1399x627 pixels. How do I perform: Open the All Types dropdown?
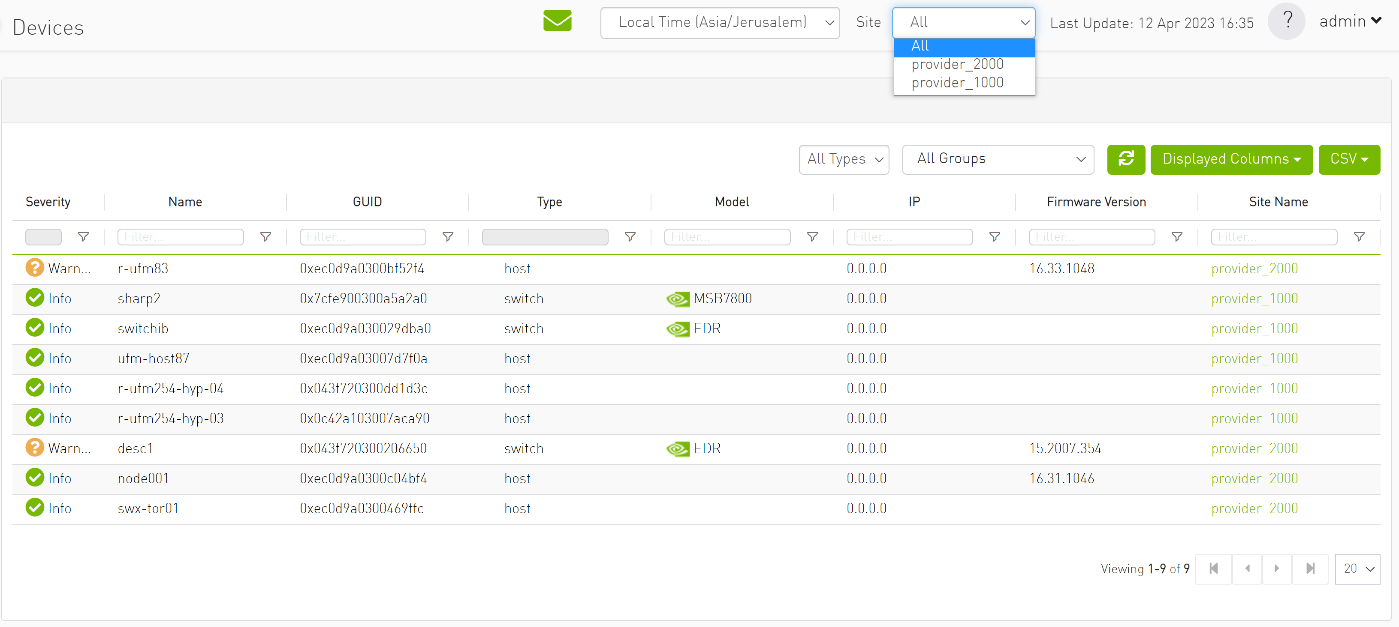pyautogui.click(x=844, y=159)
